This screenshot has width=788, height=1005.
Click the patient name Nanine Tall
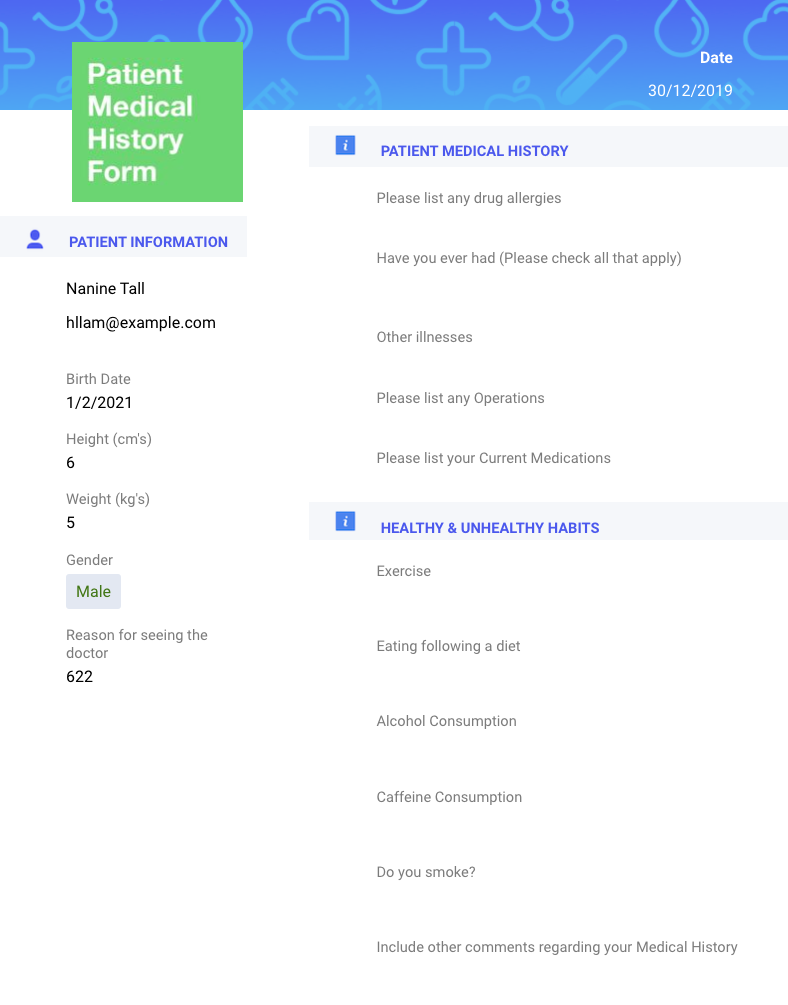pyautogui.click(x=105, y=288)
